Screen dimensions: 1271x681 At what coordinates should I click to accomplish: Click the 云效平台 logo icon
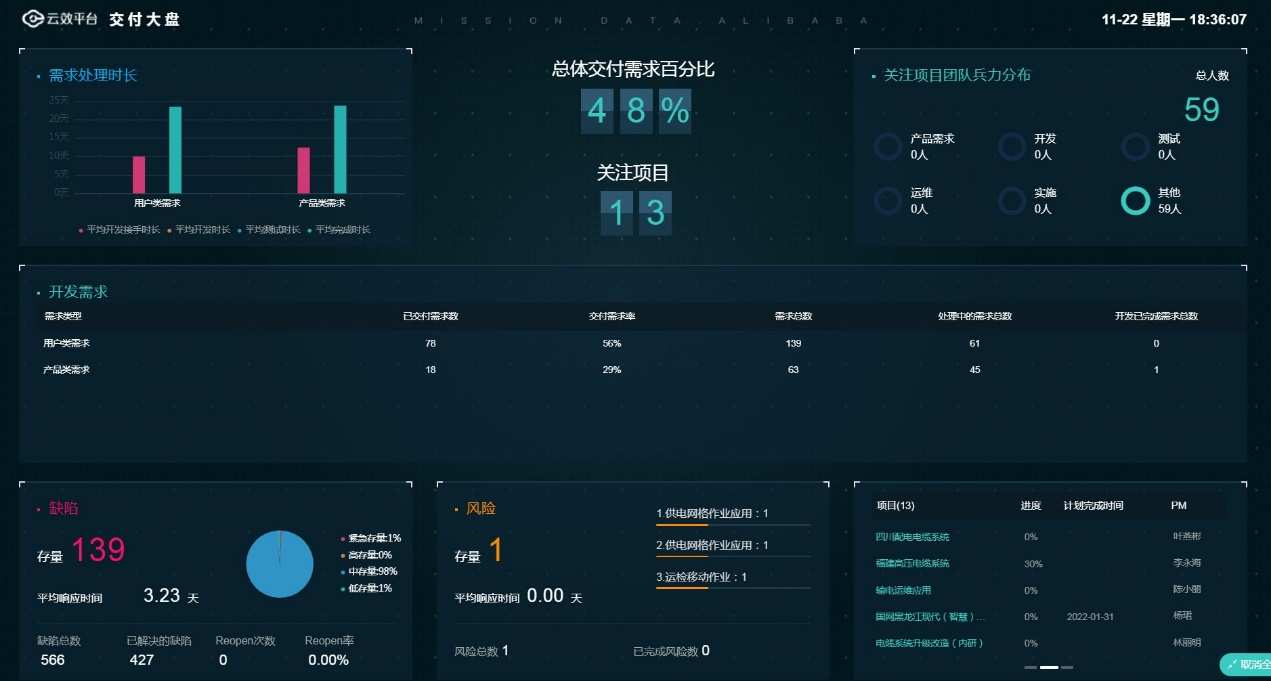click(x=33, y=19)
